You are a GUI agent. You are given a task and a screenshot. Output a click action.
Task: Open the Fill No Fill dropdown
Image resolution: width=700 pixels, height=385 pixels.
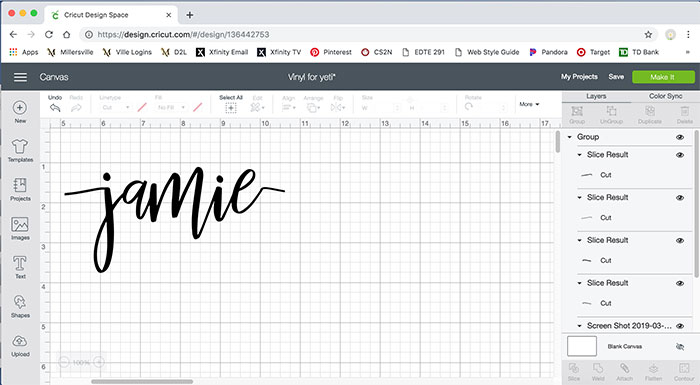pos(171,108)
